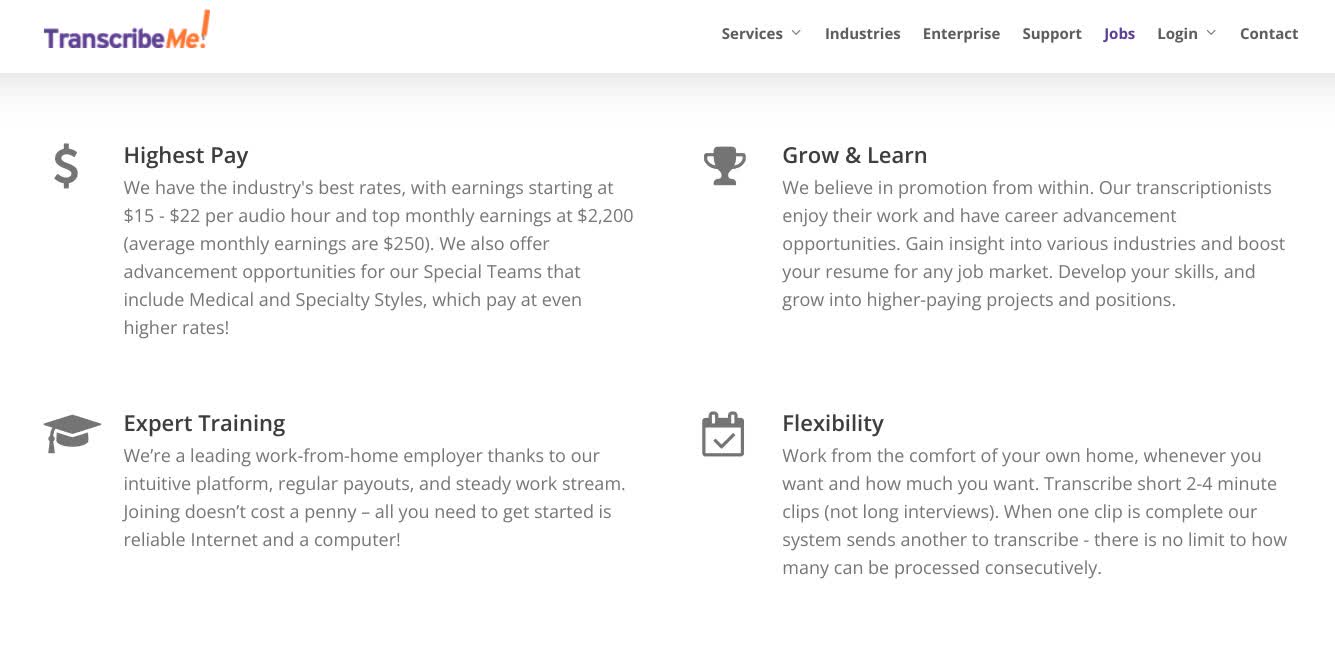
Task: Click the Expert Training heading
Action: click(204, 423)
